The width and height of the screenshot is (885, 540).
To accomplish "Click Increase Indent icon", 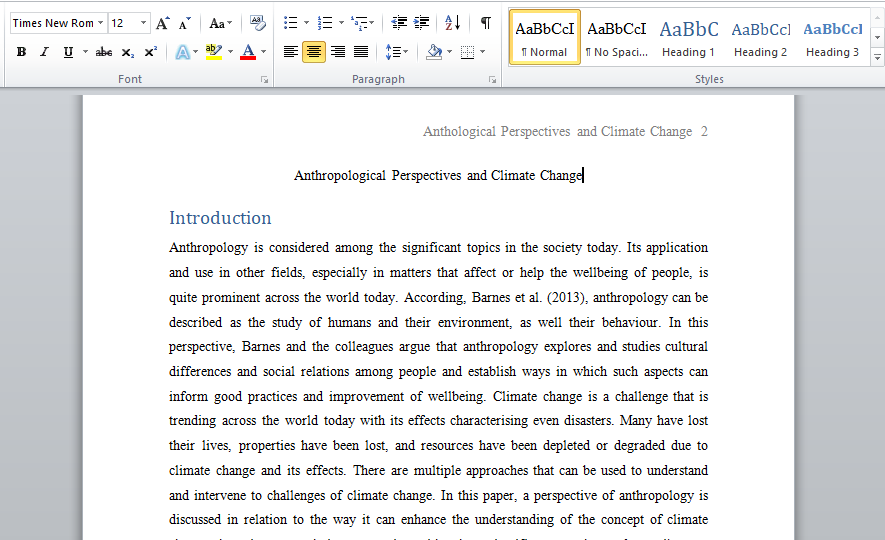I will 421,23.
